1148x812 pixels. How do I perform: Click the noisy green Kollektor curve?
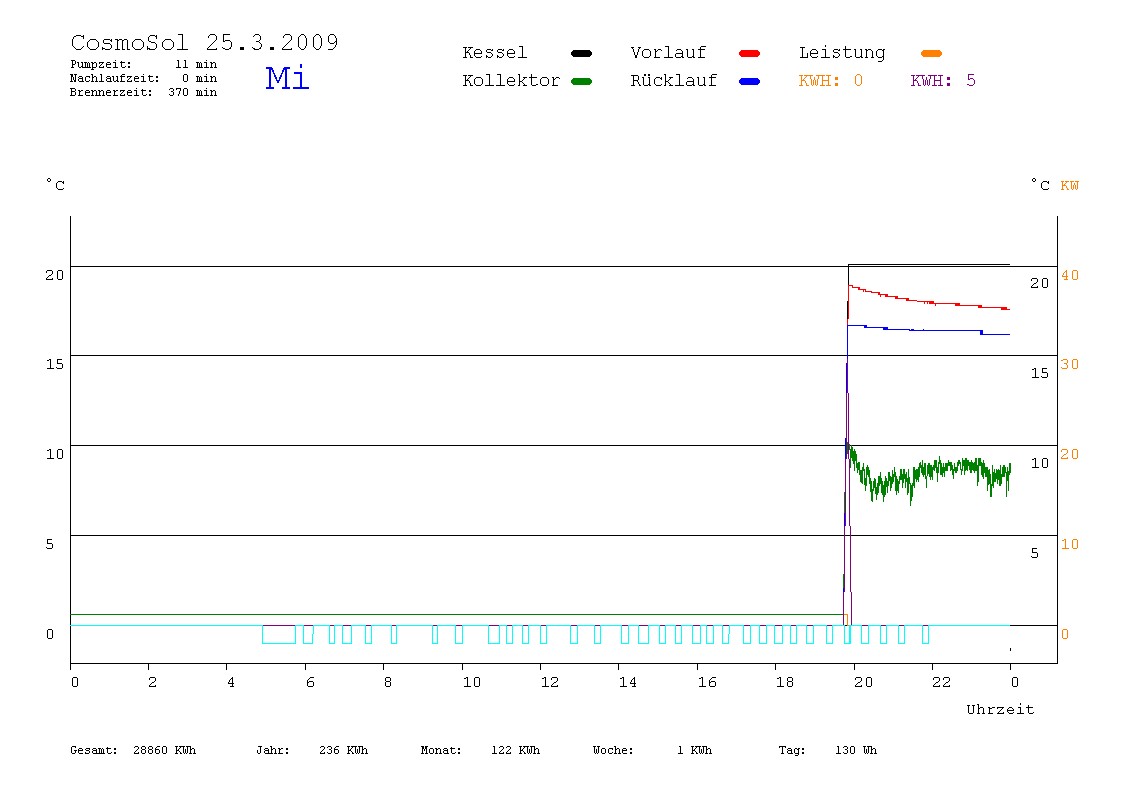tap(930, 474)
